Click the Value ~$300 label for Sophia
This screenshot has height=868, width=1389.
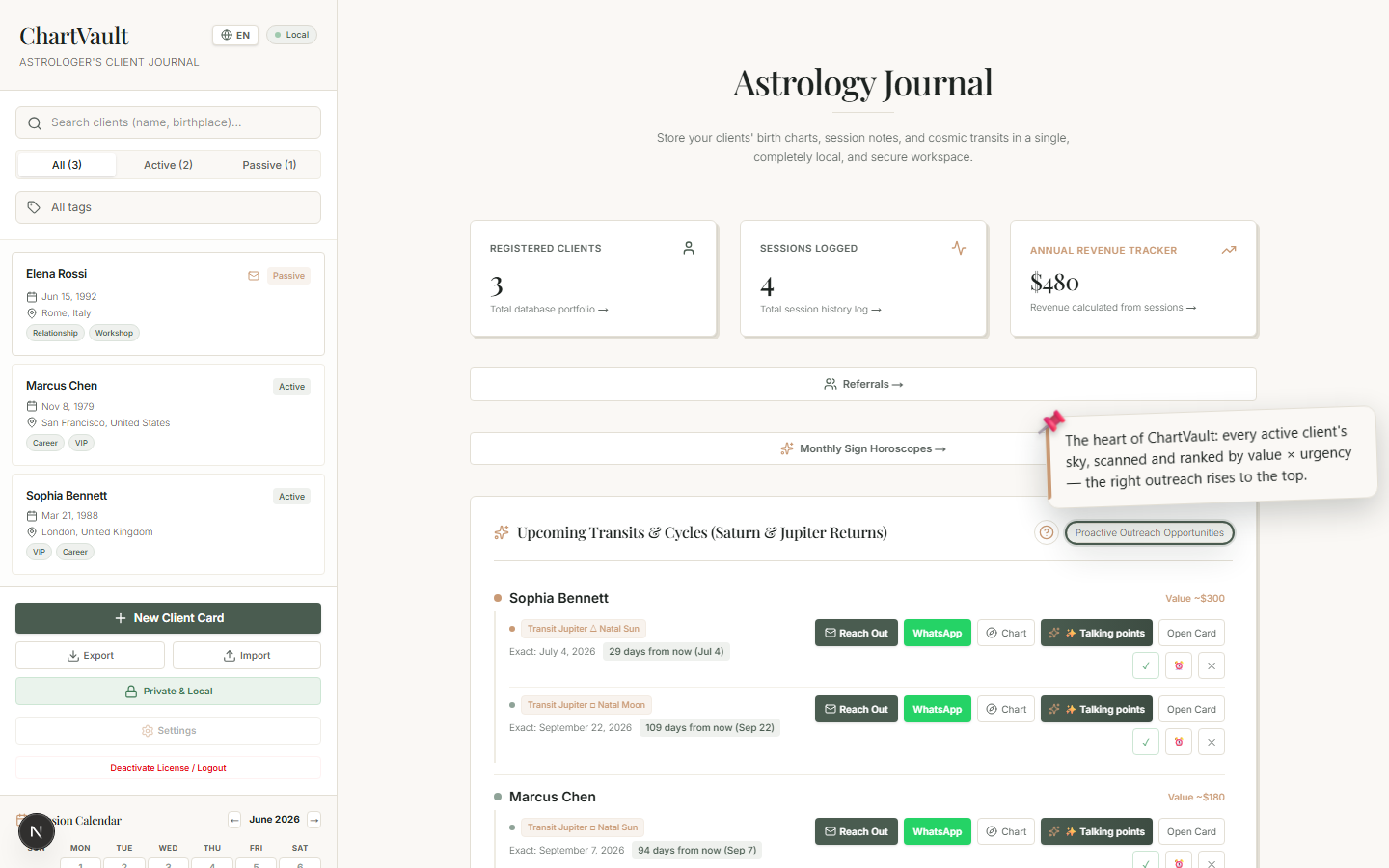tap(1195, 598)
